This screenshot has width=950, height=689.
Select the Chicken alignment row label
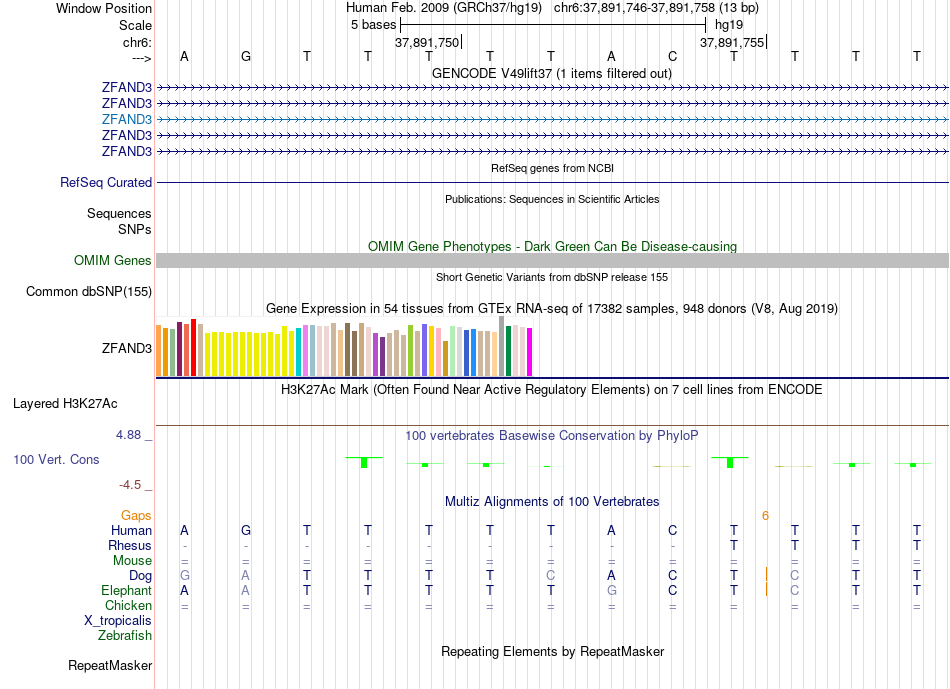(x=128, y=605)
